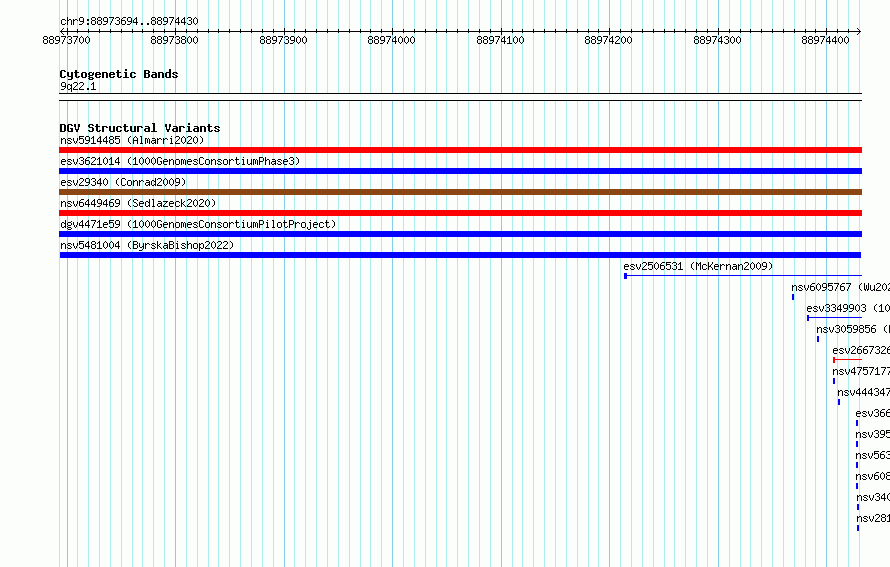Open nsv6449469 (Sedlazeck2020) variant label
Screen dimensions: 890x567
(x=138, y=203)
